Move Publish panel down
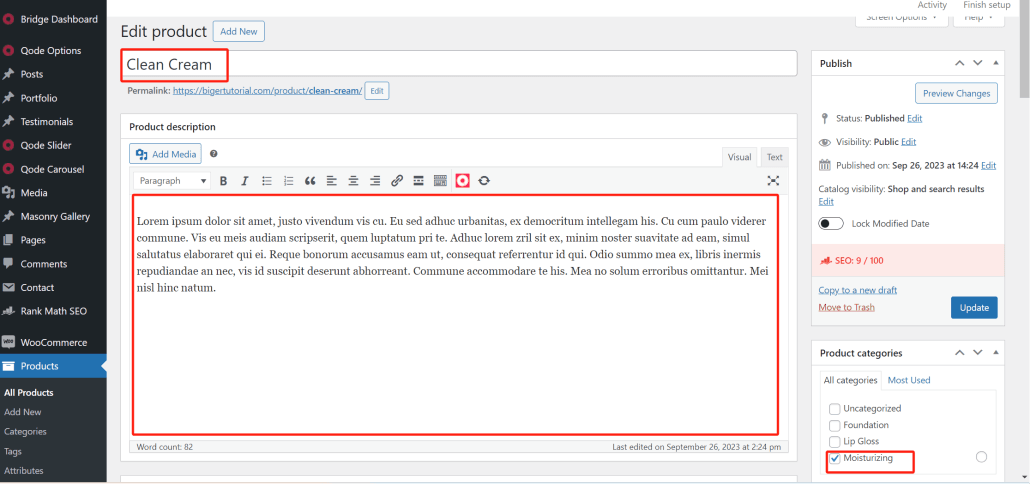This screenshot has width=1030, height=484. point(977,63)
